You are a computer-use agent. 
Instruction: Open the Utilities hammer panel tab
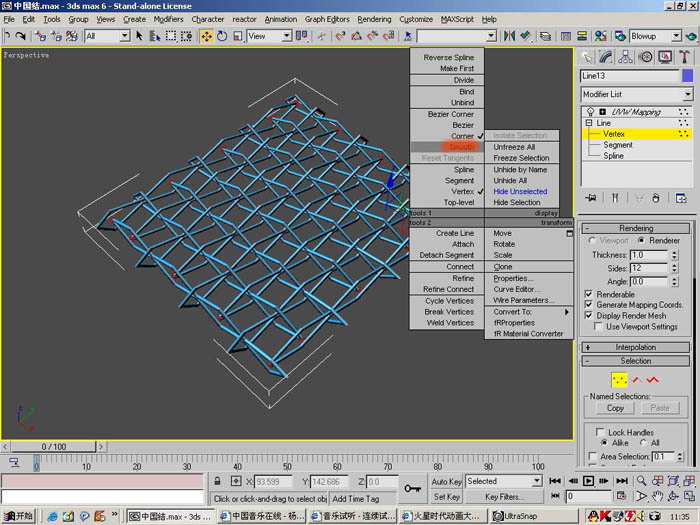(x=684, y=57)
